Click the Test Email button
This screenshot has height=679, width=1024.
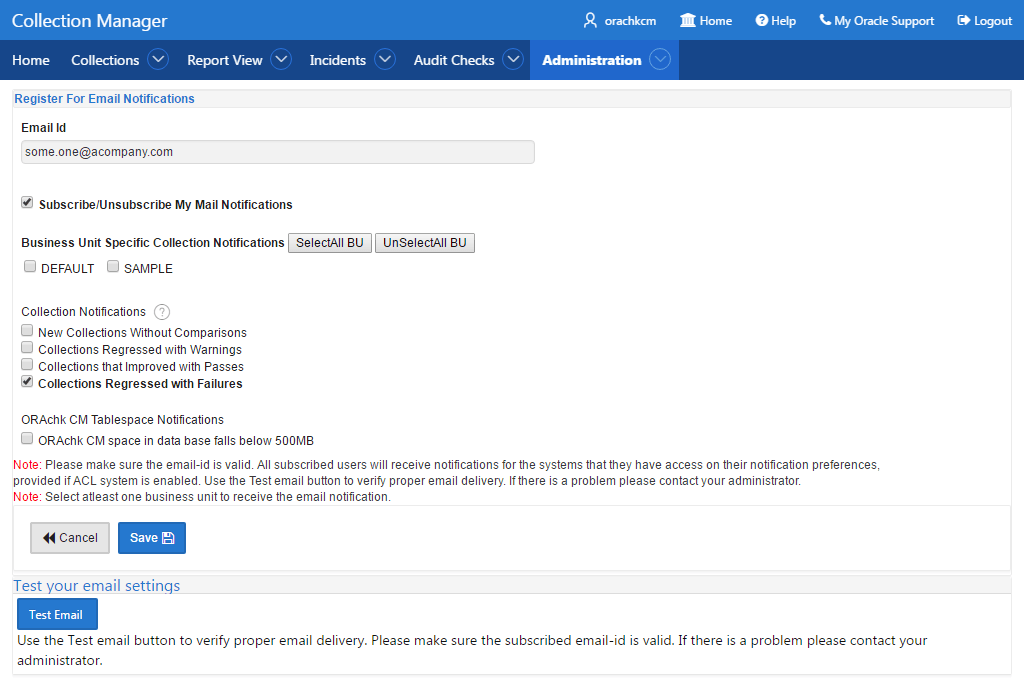(57, 614)
